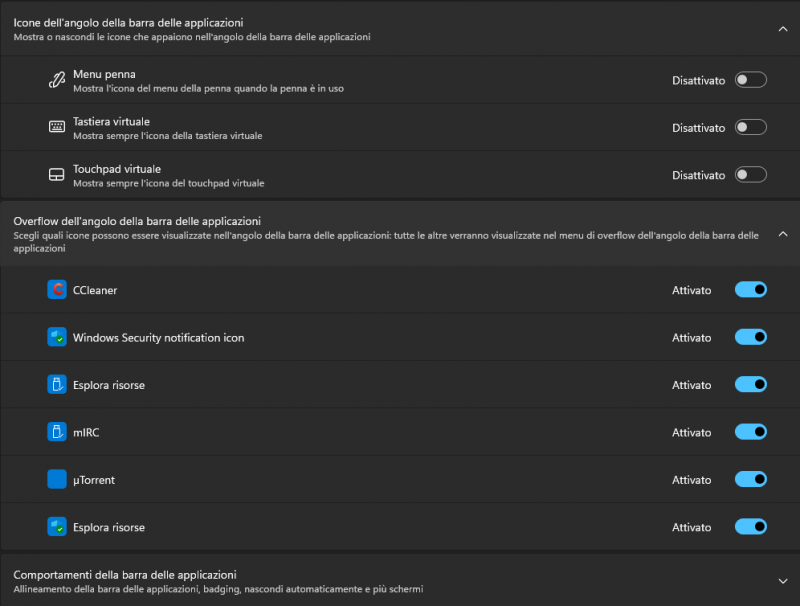This screenshot has height=606, width=800.
Task: Collapse the Overflow dell'angolo section
Action: coord(783,234)
